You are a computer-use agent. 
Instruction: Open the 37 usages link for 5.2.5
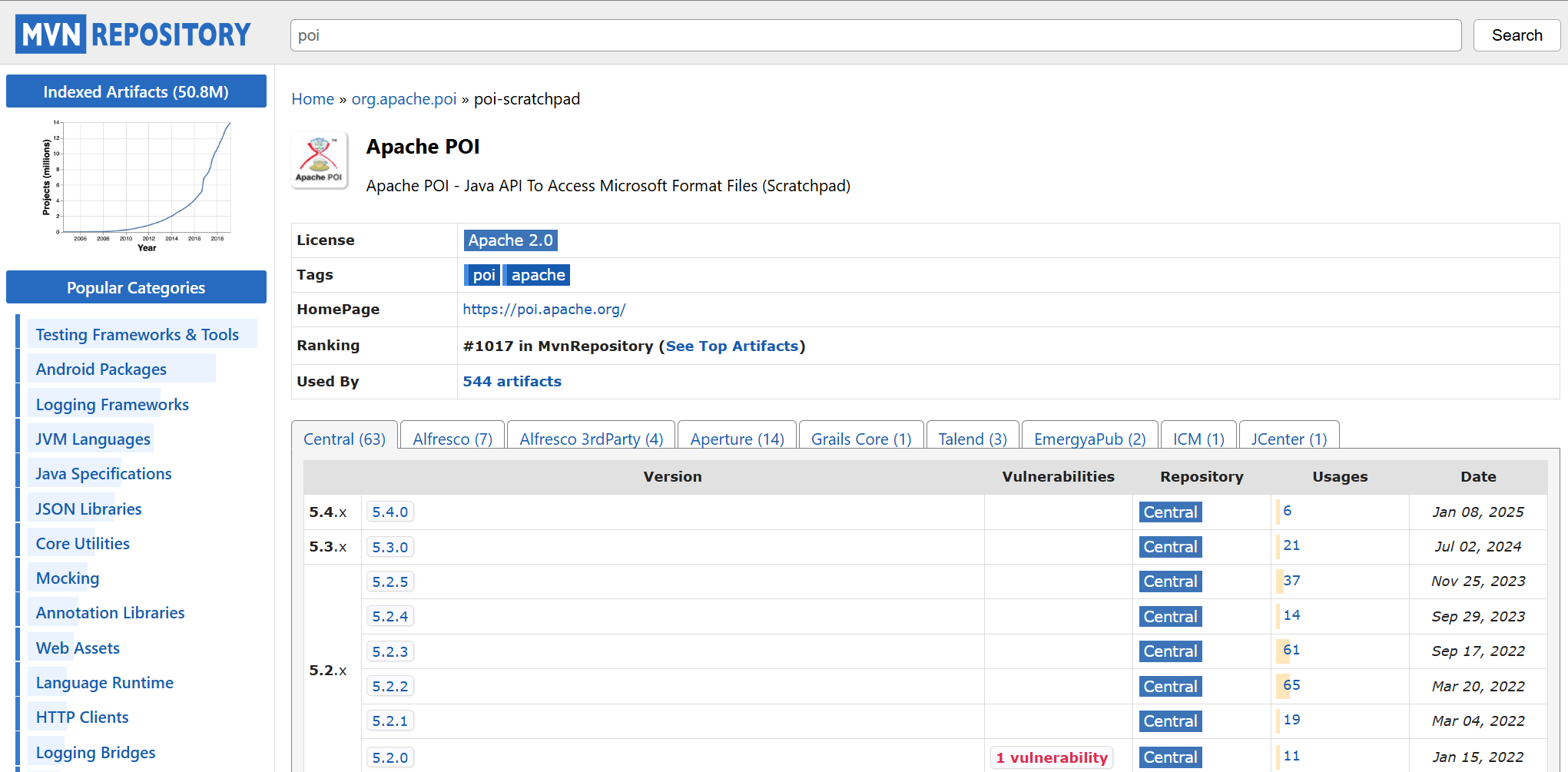coord(1291,581)
